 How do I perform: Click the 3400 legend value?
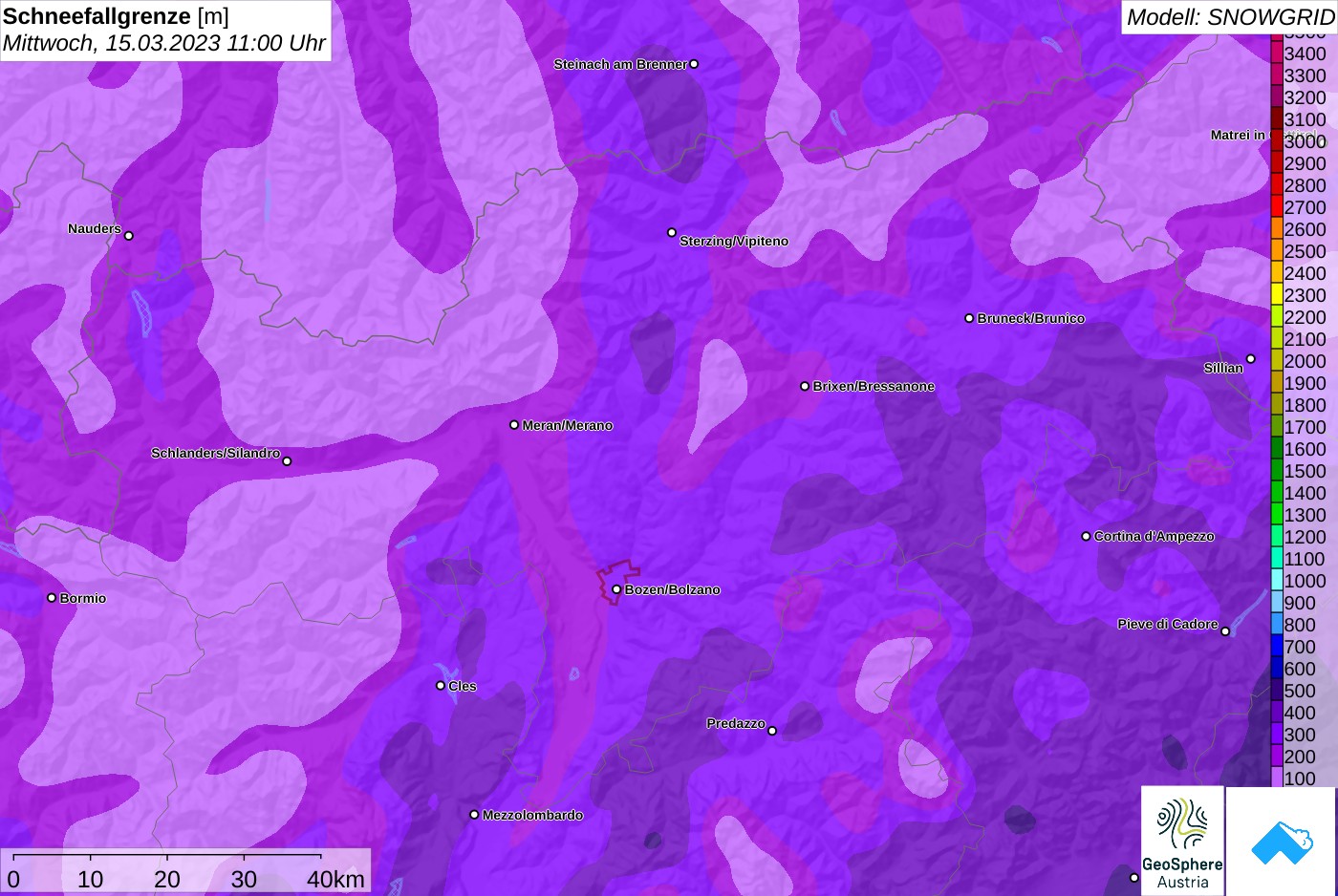click(1306, 53)
